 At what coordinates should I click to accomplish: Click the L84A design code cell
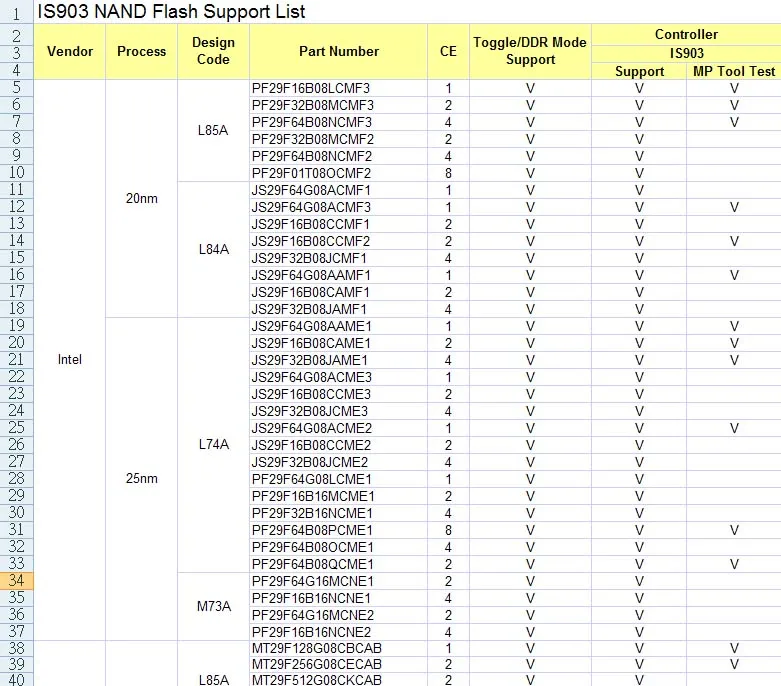point(213,249)
